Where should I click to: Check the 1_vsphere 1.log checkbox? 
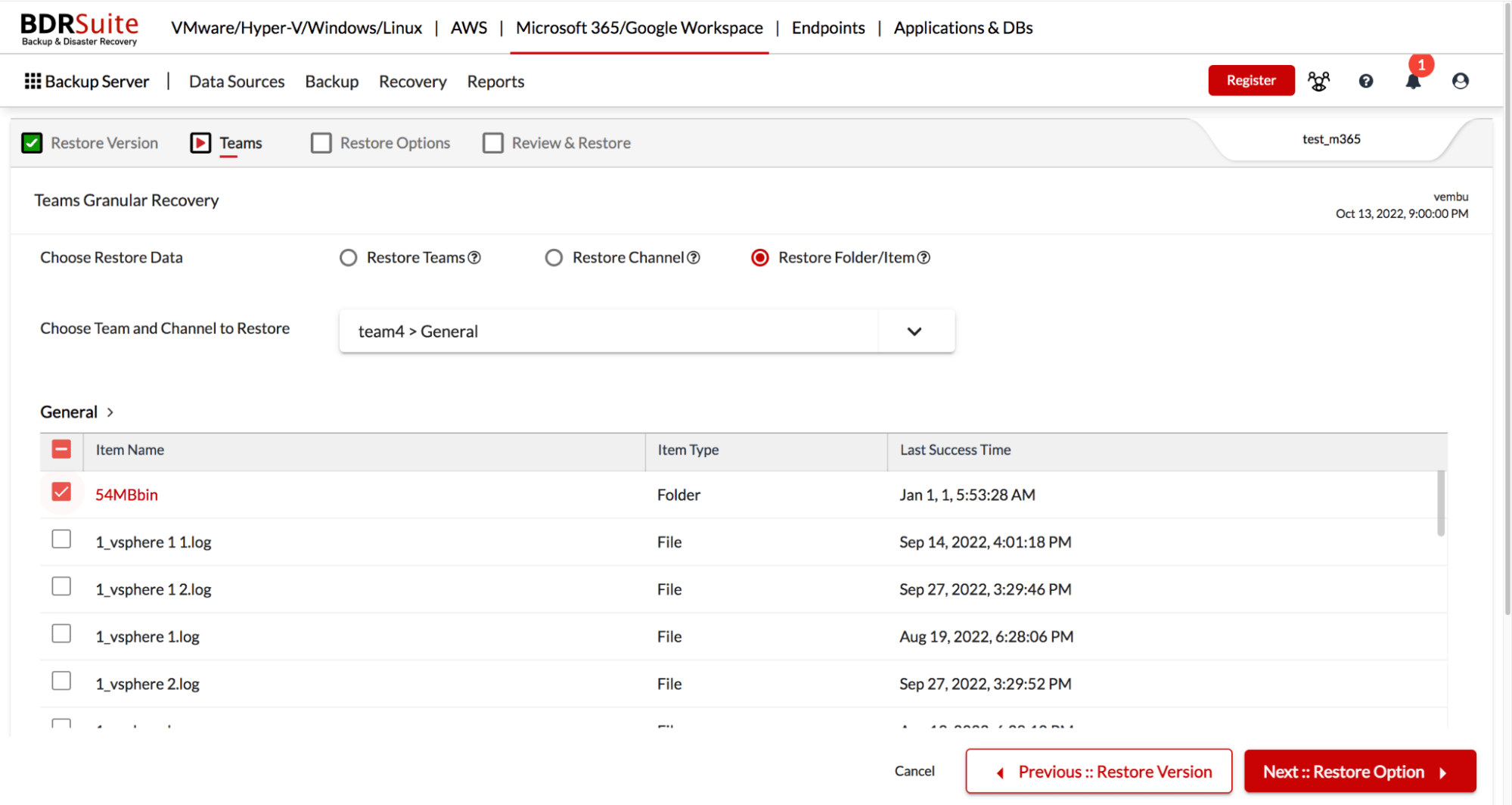click(61, 634)
